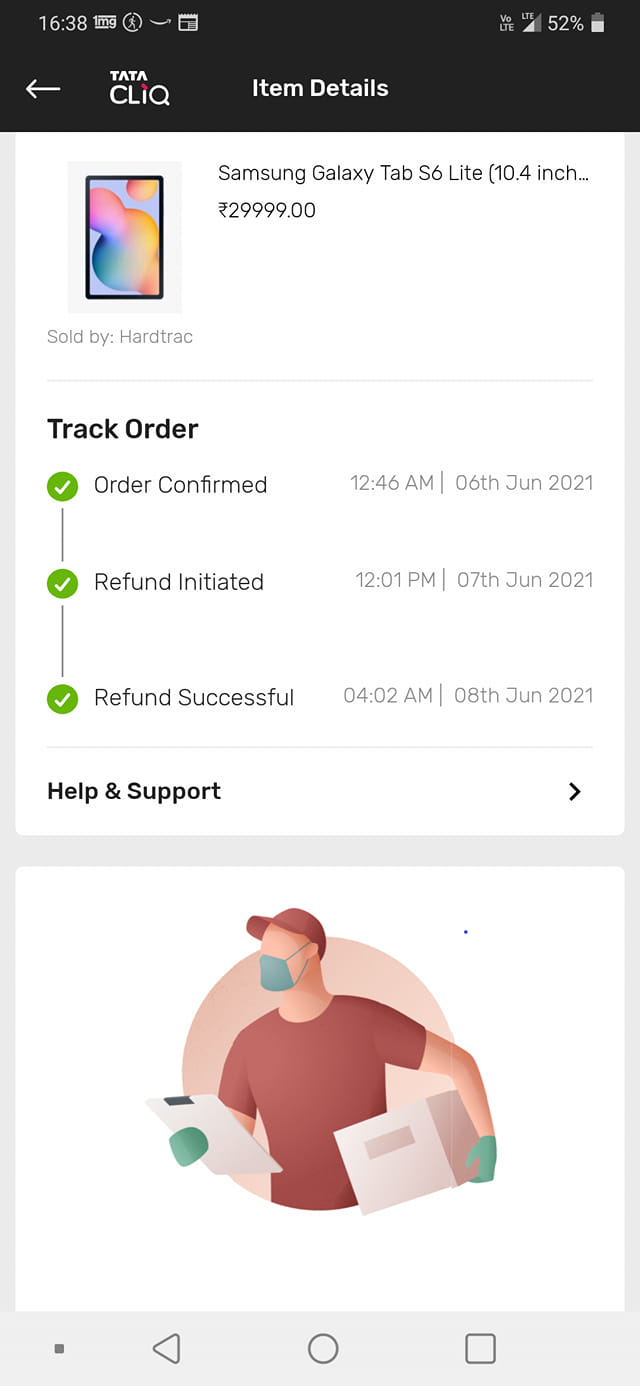Open recent apps square button
This screenshot has height=1386, width=640.
pyautogui.click(x=480, y=1348)
